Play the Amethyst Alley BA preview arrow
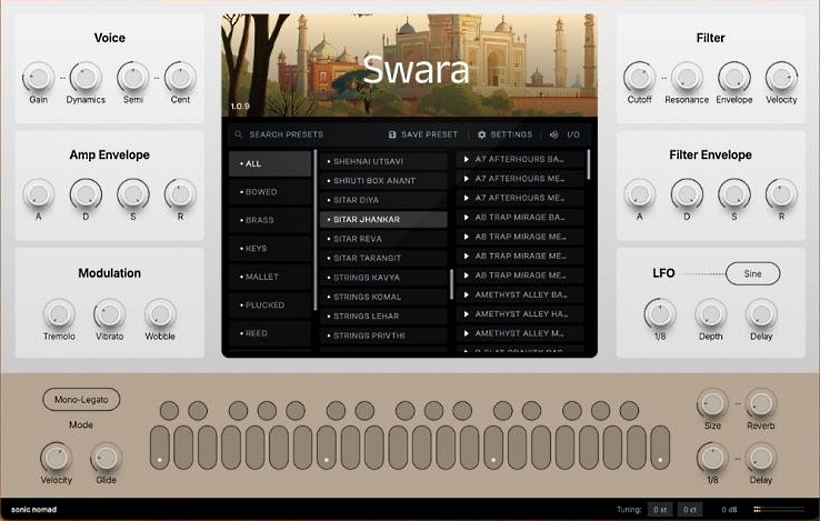Image resolution: width=820 pixels, height=521 pixels. (466, 295)
